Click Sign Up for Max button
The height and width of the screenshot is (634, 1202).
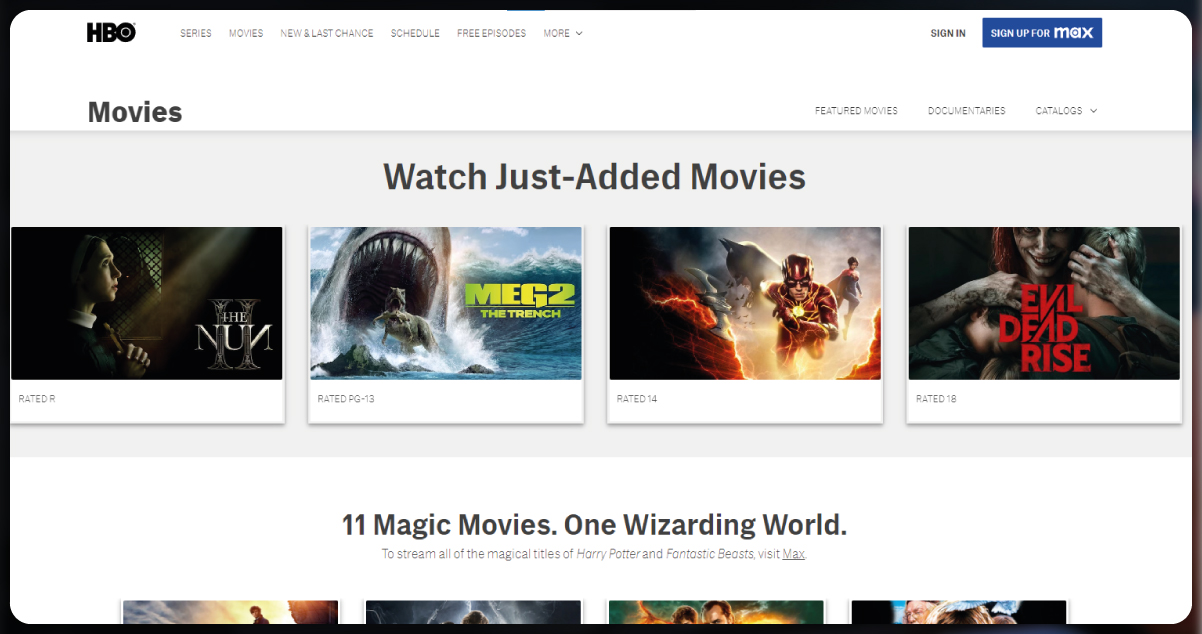(x=1042, y=33)
